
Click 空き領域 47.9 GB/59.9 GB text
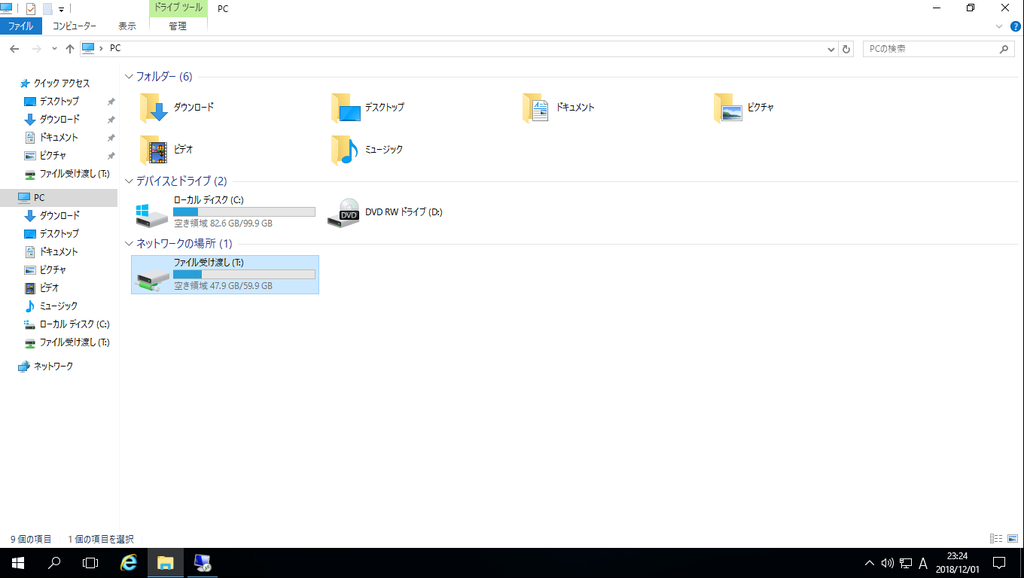click(x=223, y=286)
